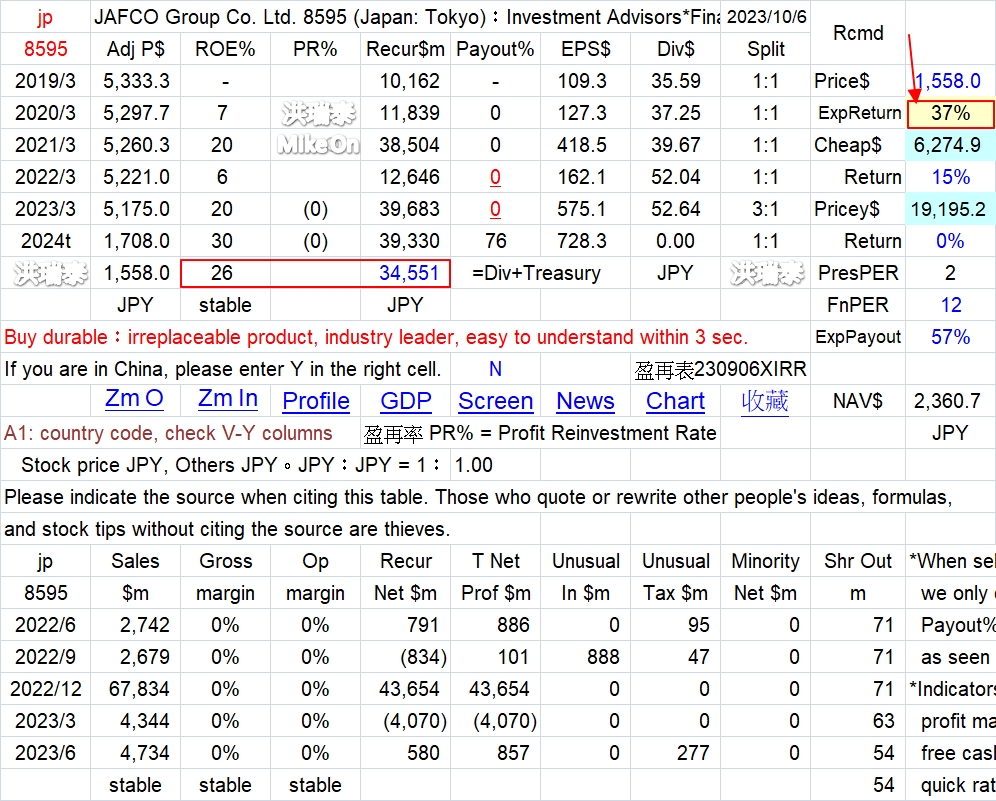
Task: Click the =Div+Treasury cell
Action: coord(536,273)
